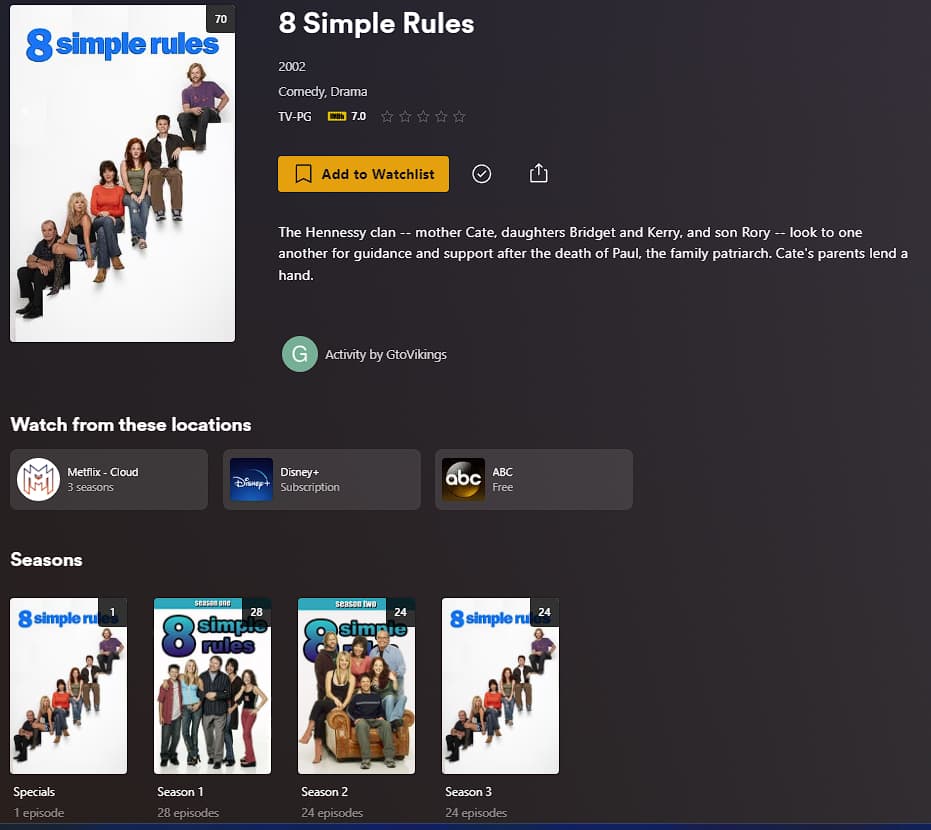Click the Disney+ logo icon
The width and height of the screenshot is (931, 830).
click(251, 479)
